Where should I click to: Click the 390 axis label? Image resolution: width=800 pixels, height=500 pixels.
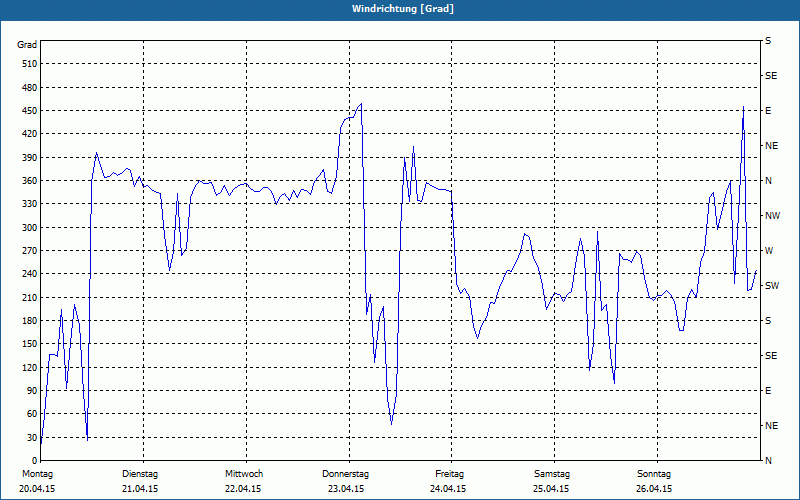pyautogui.click(x=30, y=158)
